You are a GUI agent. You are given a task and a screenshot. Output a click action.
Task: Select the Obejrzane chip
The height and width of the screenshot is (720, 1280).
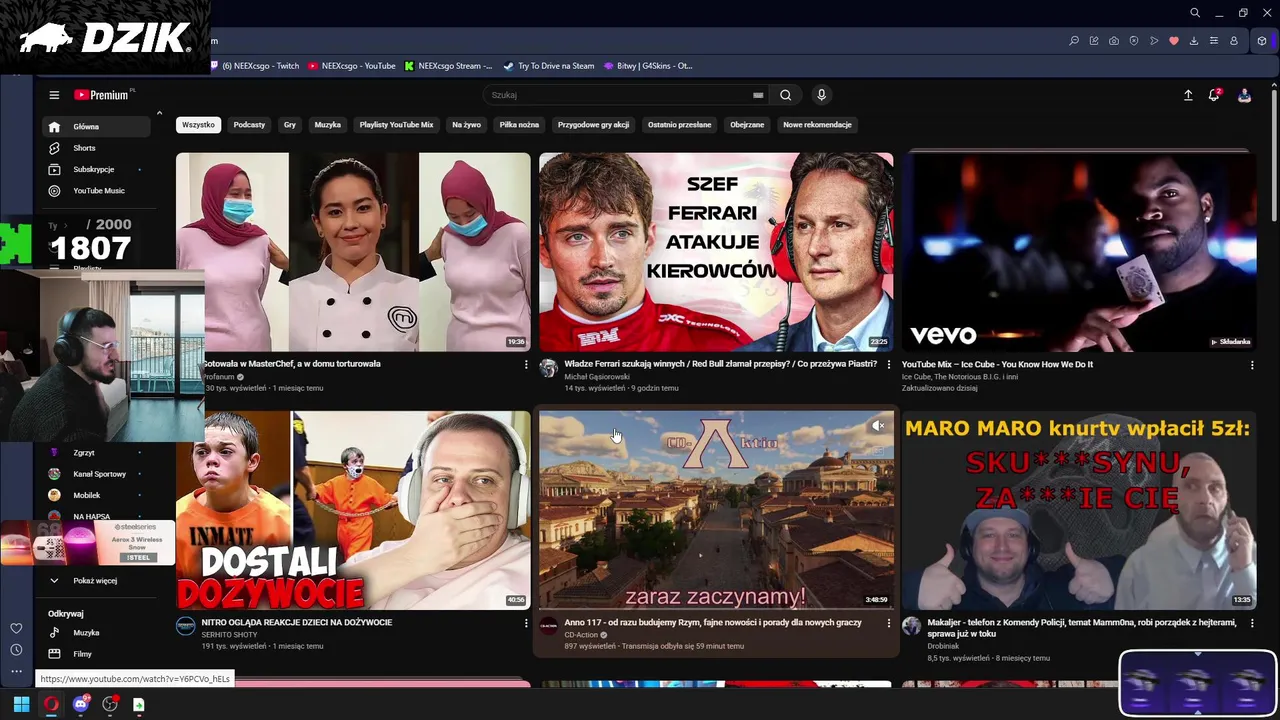[x=747, y=125]
